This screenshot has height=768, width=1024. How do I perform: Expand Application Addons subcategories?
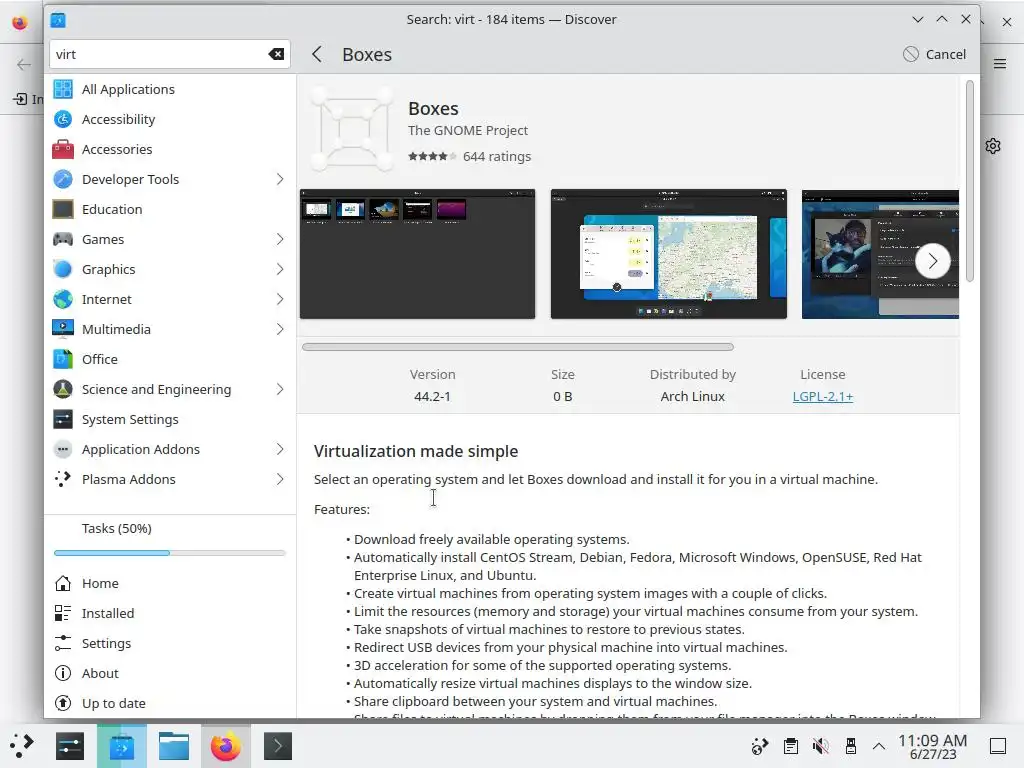tap(280, 450)
